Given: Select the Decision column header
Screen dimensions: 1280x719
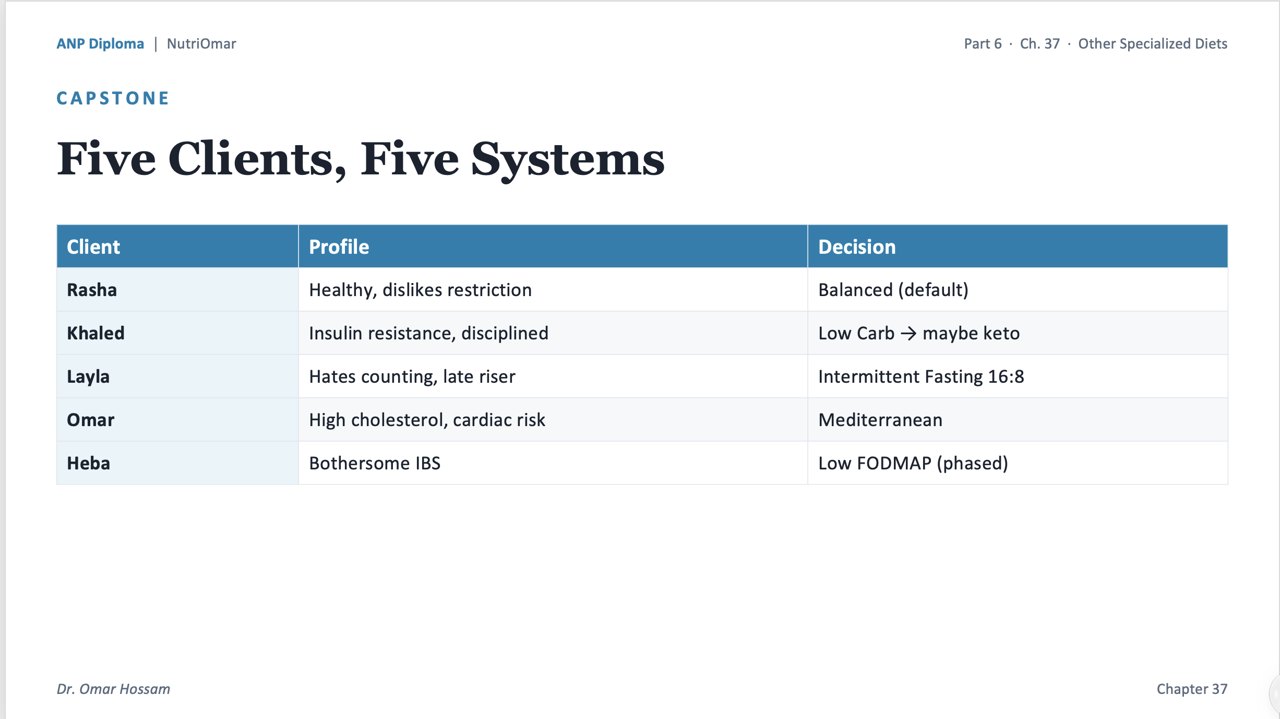Looking at the screenshot, I should point(1018,246).
